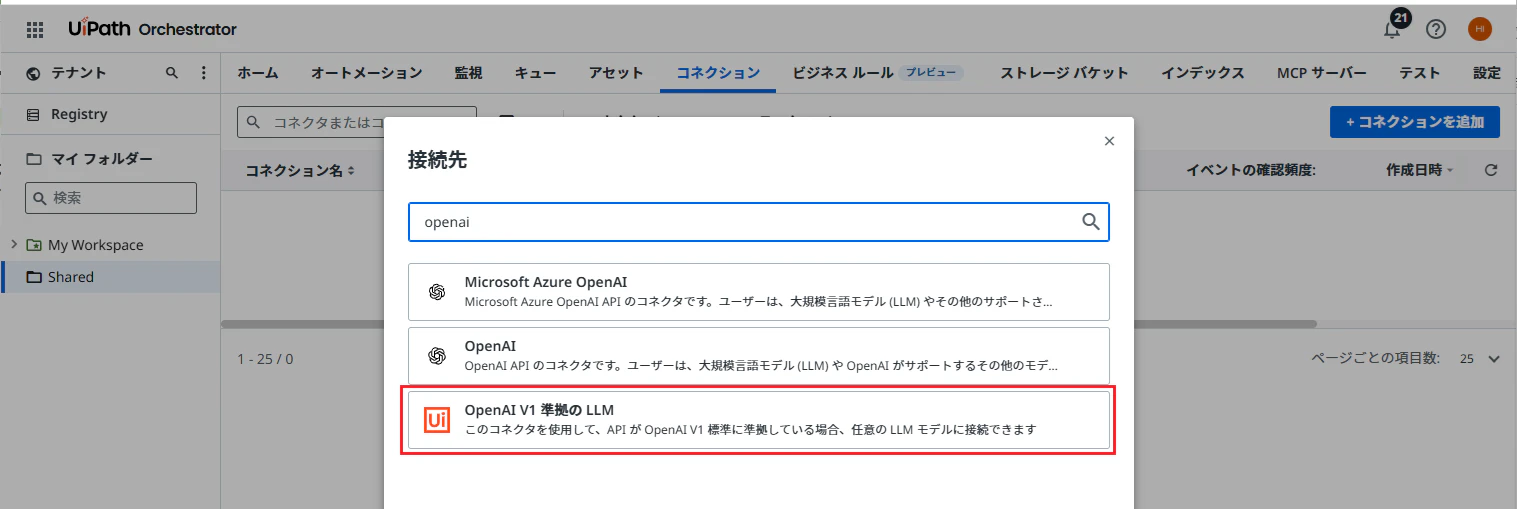Click the コネクションを追加 button
Screen dimensions: 1517x509
click(1414, 122)
